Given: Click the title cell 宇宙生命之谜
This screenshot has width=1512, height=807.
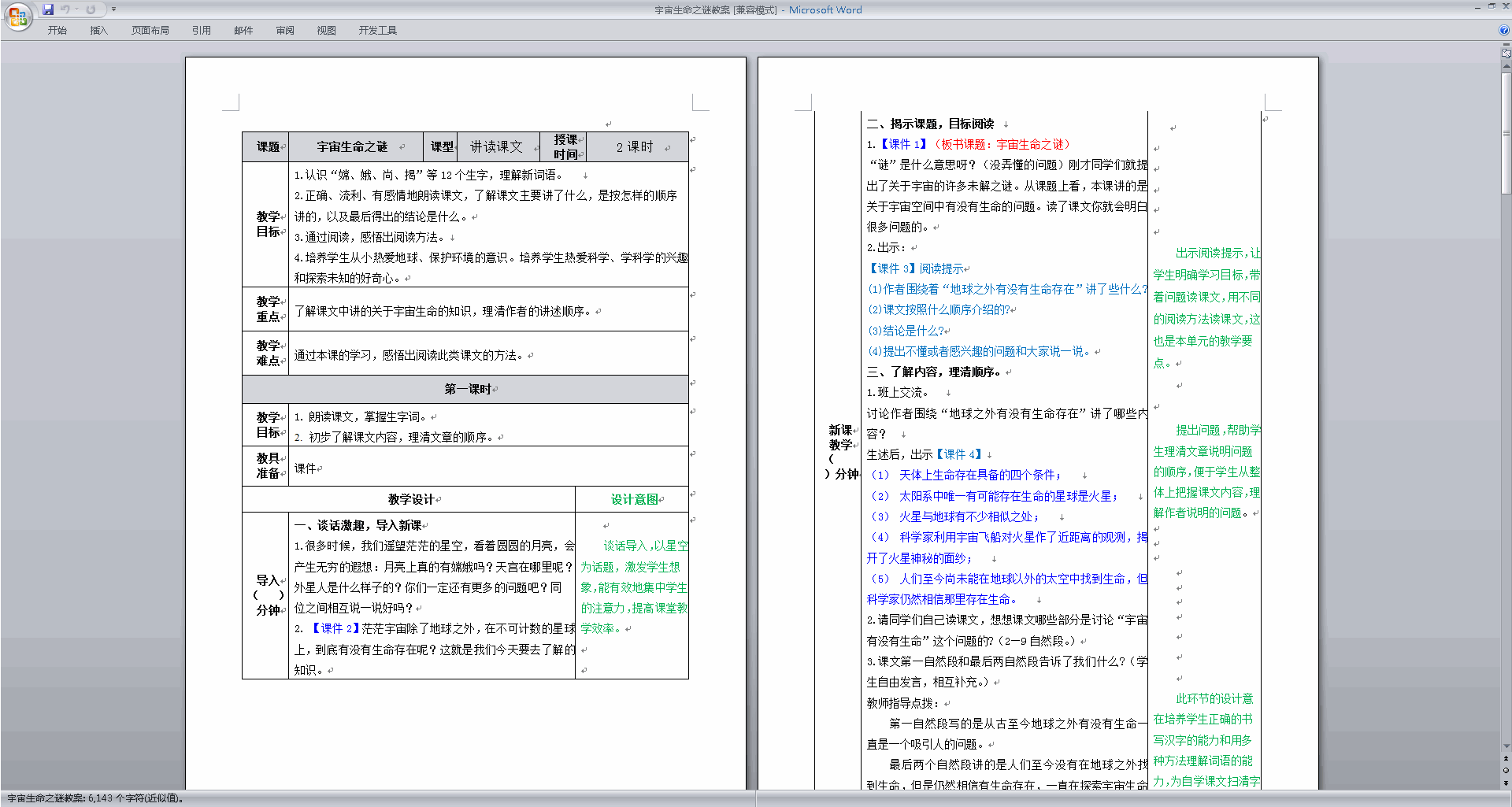Looking at the screenshot, I should coord(356,147).
